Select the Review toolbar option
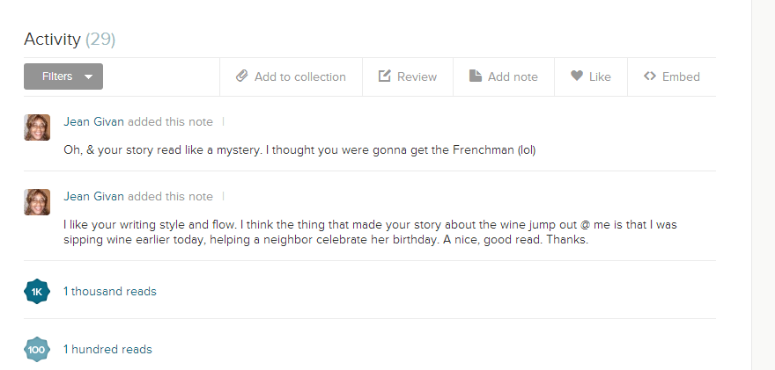The image size is (775, 370). [408, 77]
